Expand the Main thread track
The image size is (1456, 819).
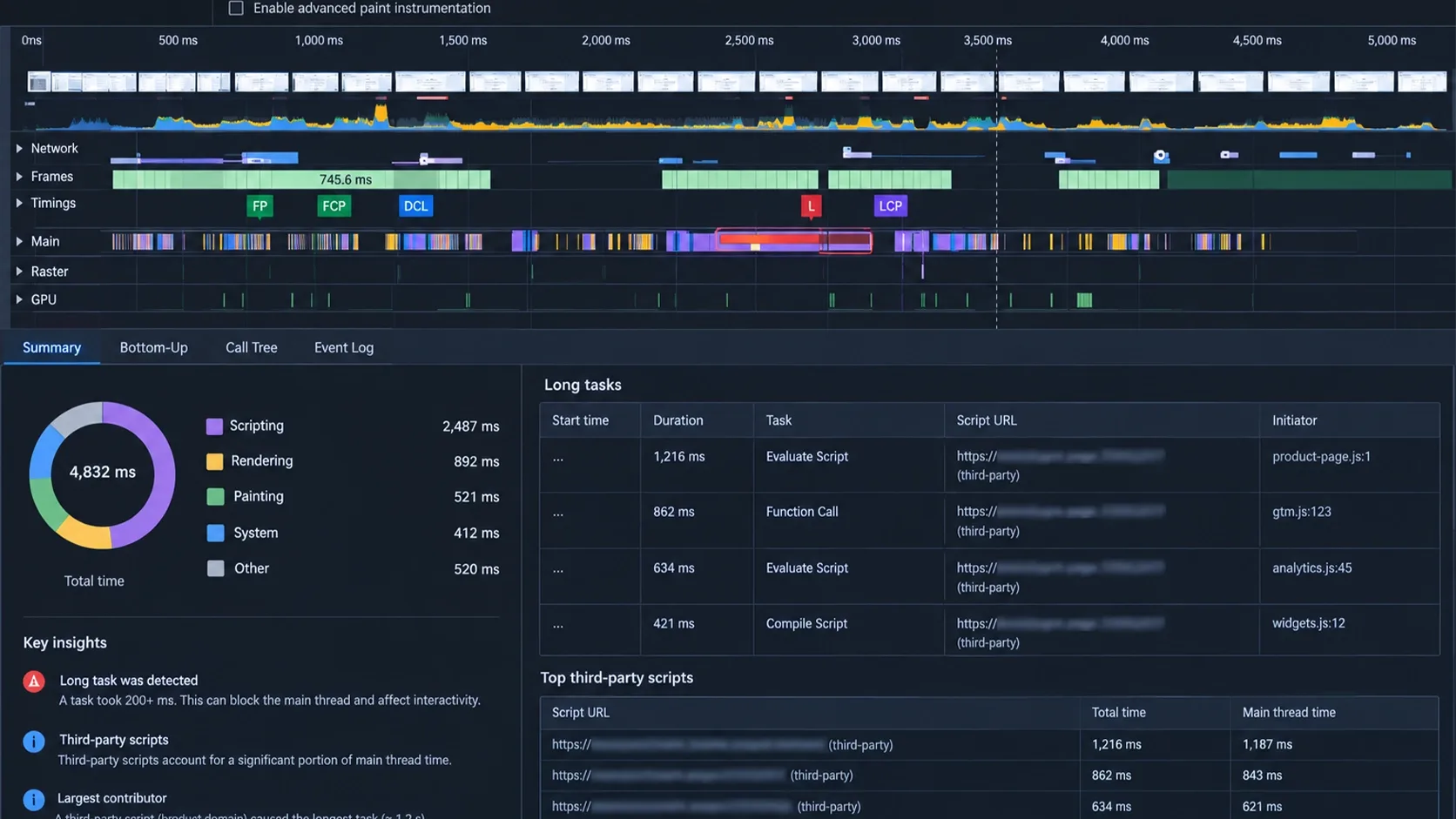19,241
